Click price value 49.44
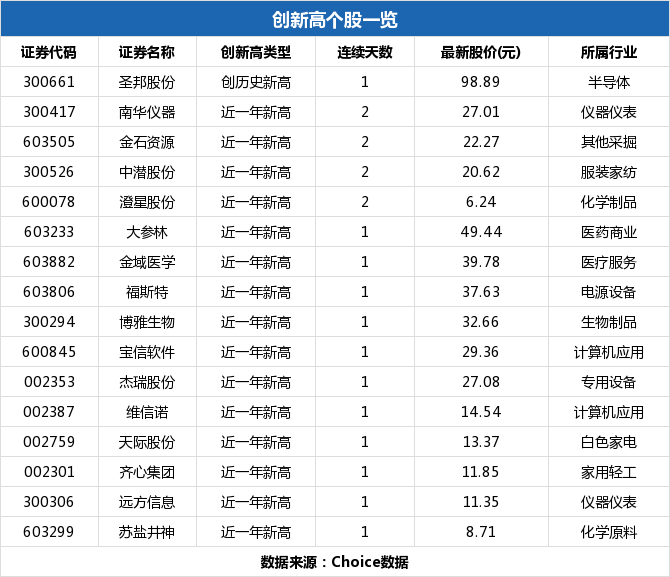Viewport: 670px width, 577px height. click(x=481, y=232)
